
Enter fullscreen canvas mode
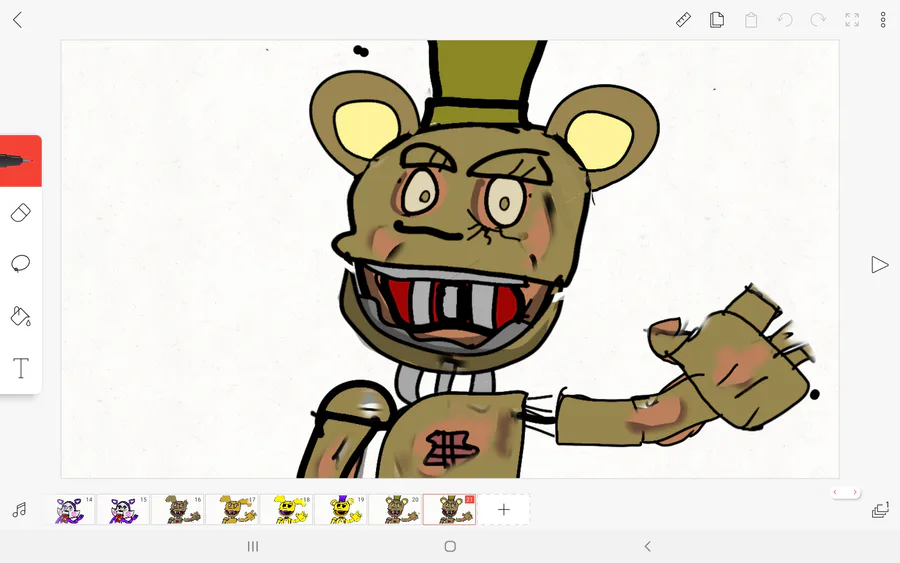click(x=852, y=20)
